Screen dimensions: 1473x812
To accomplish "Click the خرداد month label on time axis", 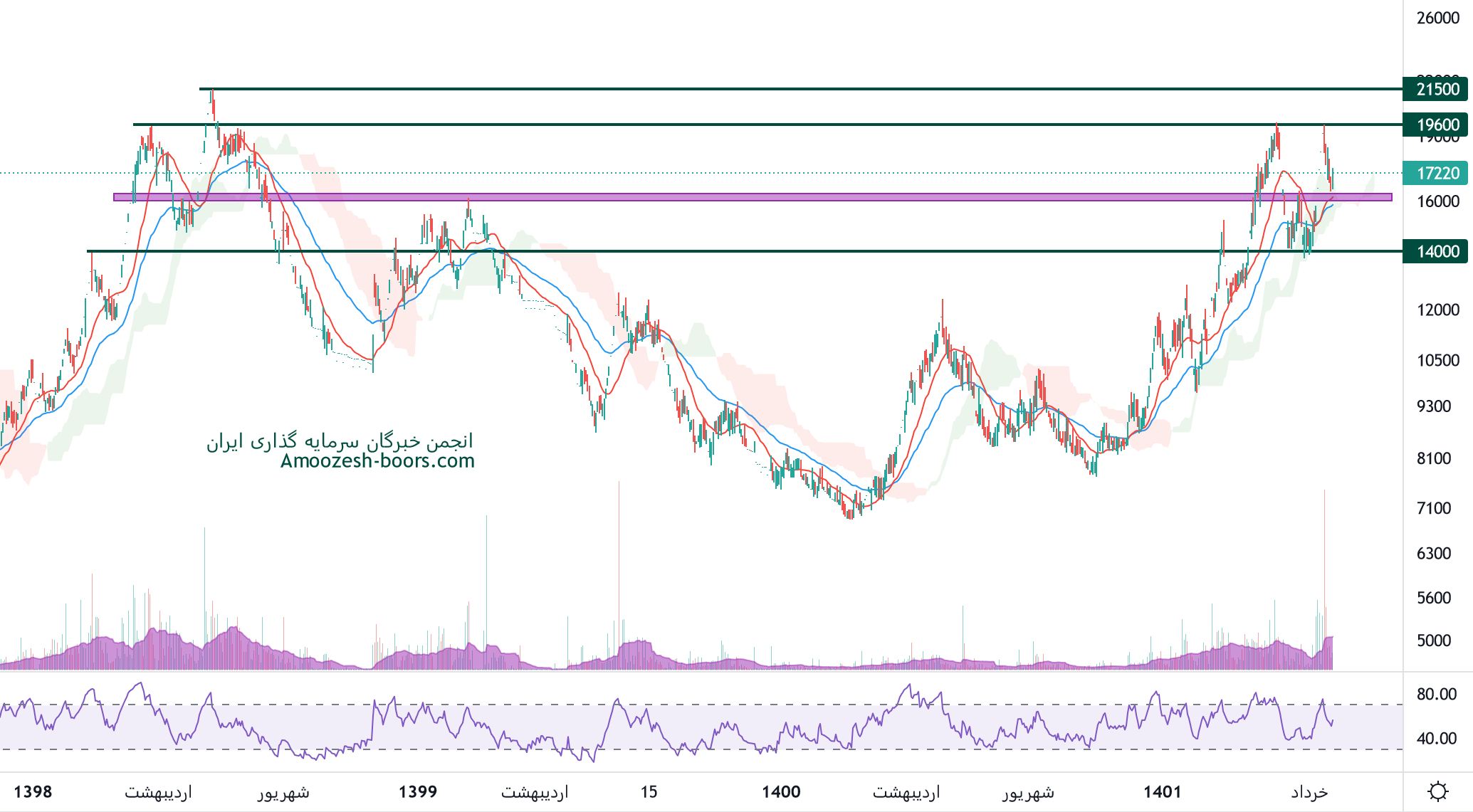I will tap(1309, 791).
